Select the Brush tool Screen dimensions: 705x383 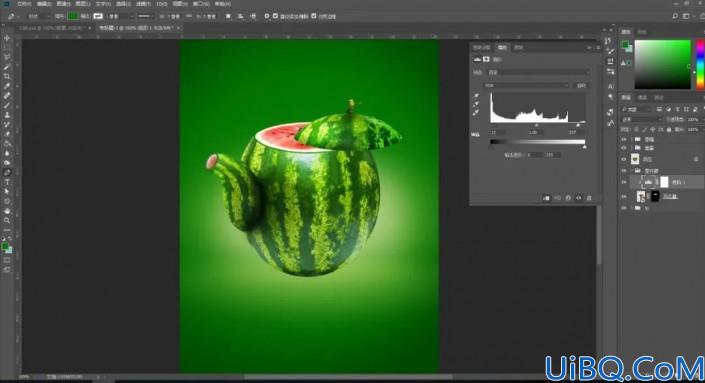(7, 105)
